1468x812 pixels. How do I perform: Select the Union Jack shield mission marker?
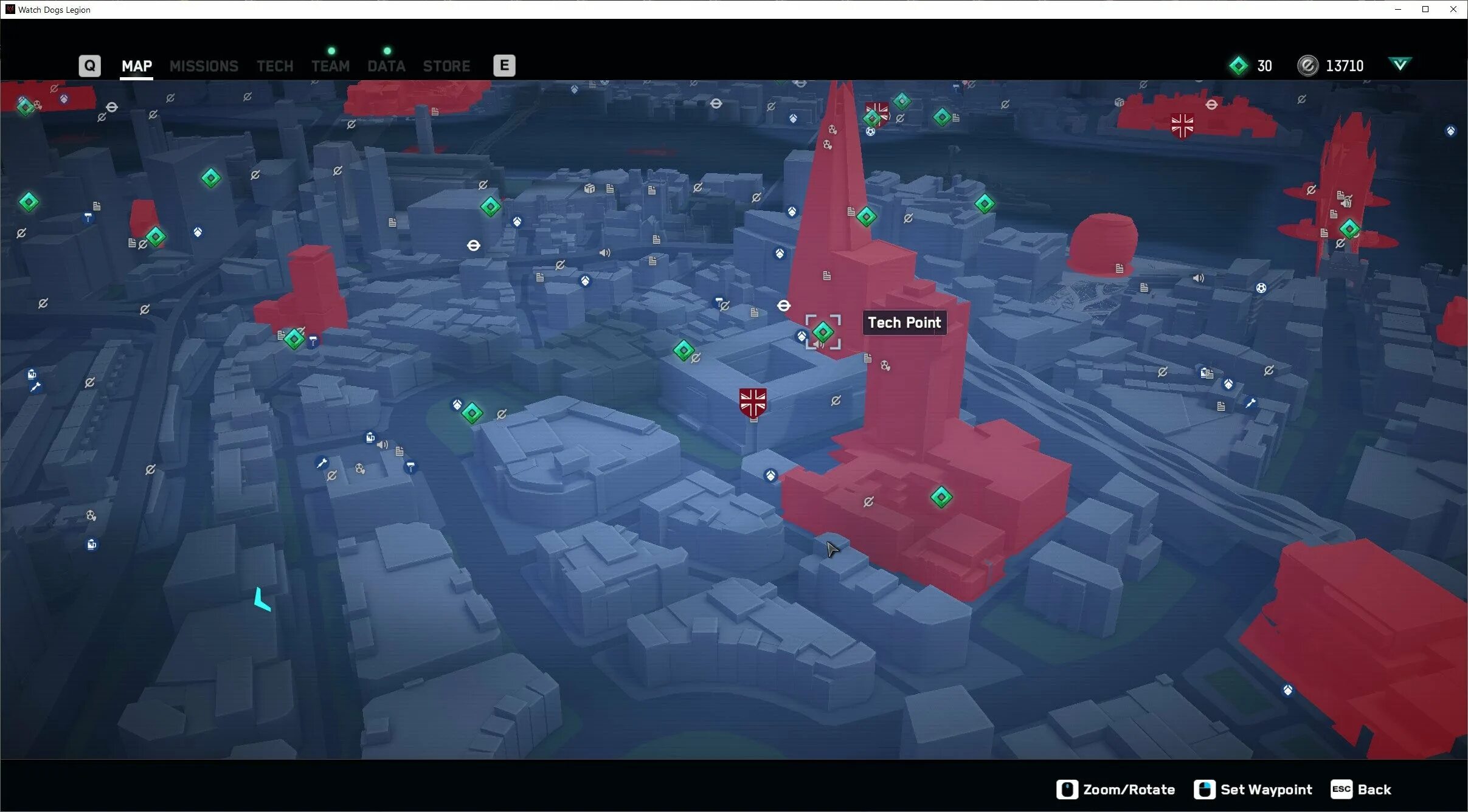coord(753,402)
